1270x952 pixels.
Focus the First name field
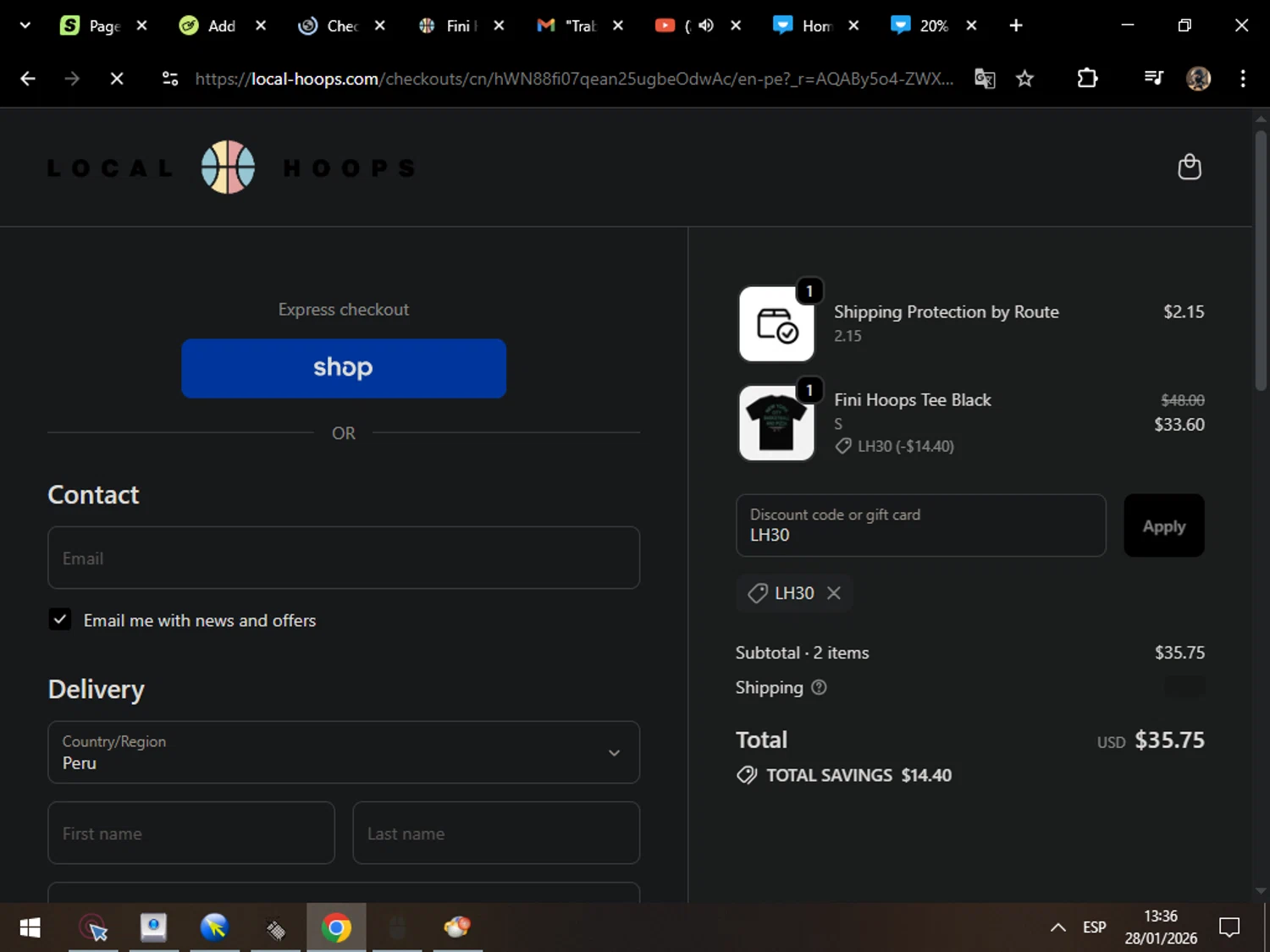[191, 833]
